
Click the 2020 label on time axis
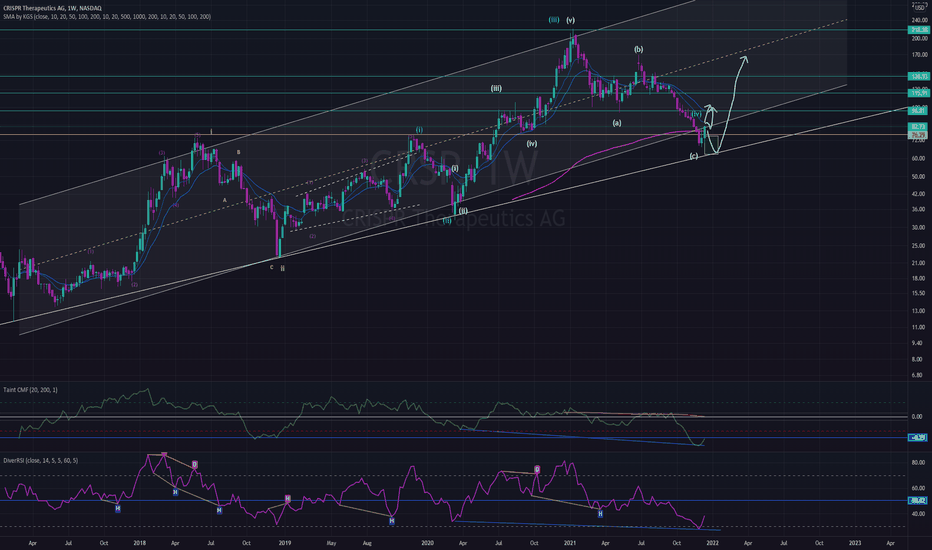[427, 543]
